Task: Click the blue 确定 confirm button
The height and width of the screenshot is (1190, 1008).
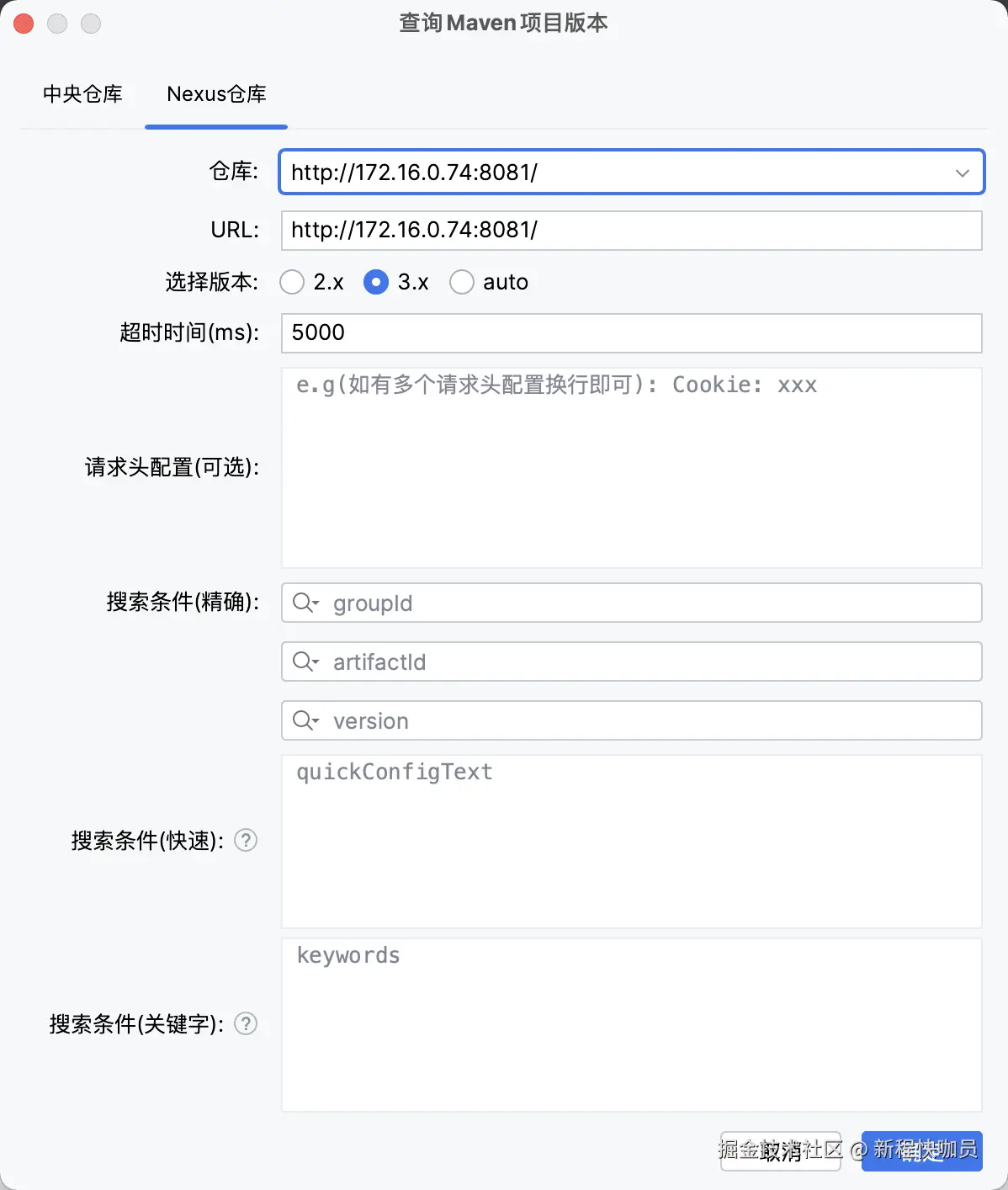Action: coord(921,1151)
